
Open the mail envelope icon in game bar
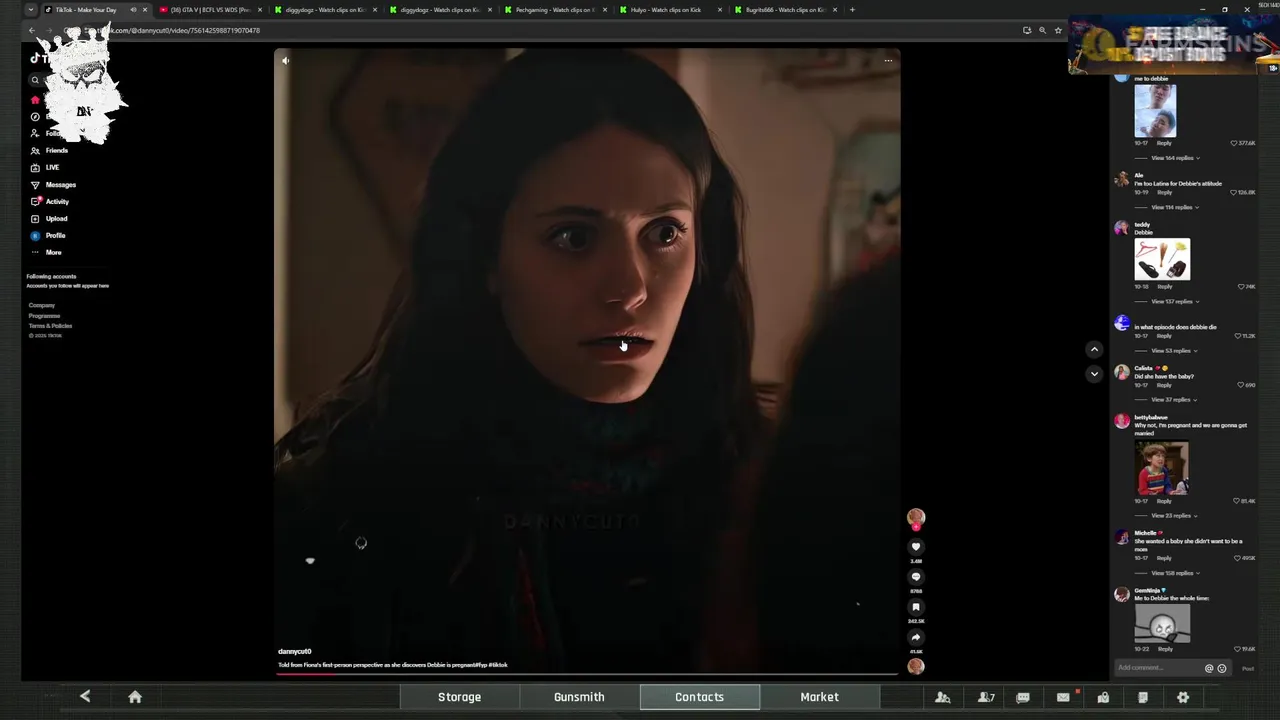coord(1063,697)
